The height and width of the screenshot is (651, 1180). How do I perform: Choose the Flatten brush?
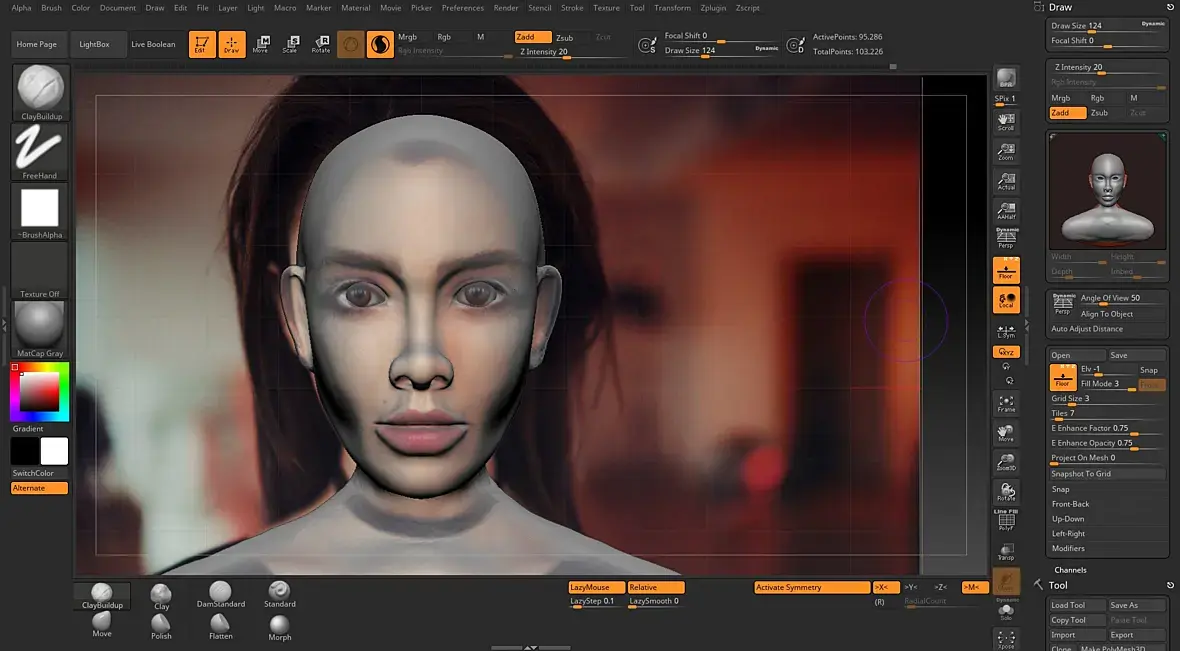pos(221,625)
